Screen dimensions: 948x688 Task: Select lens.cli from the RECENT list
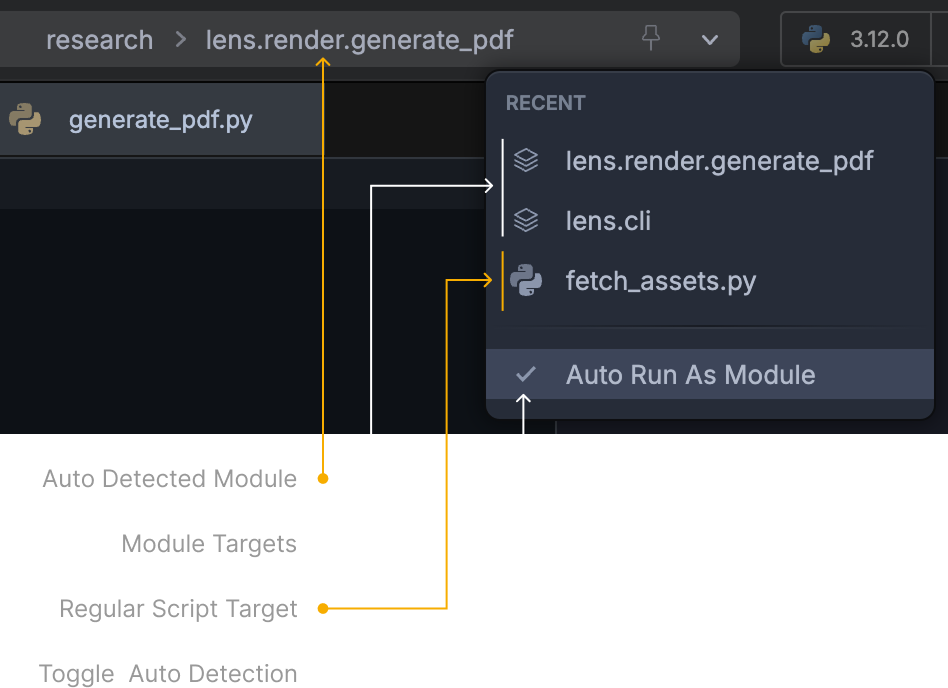(x=608, y=220)
